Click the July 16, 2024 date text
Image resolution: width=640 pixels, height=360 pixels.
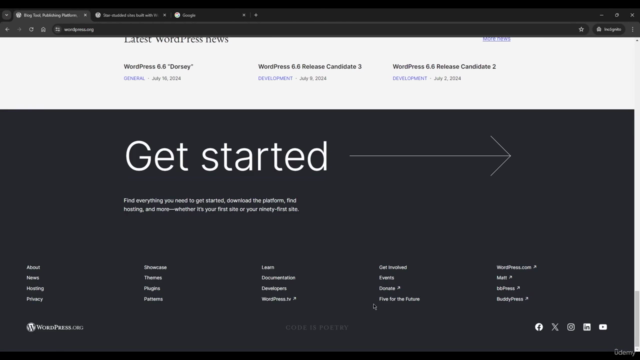166,78
